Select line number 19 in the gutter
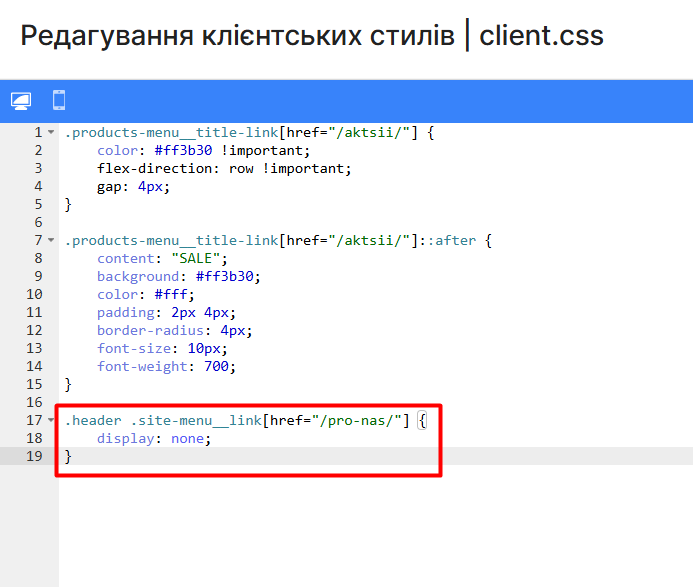 coord(34,456)
